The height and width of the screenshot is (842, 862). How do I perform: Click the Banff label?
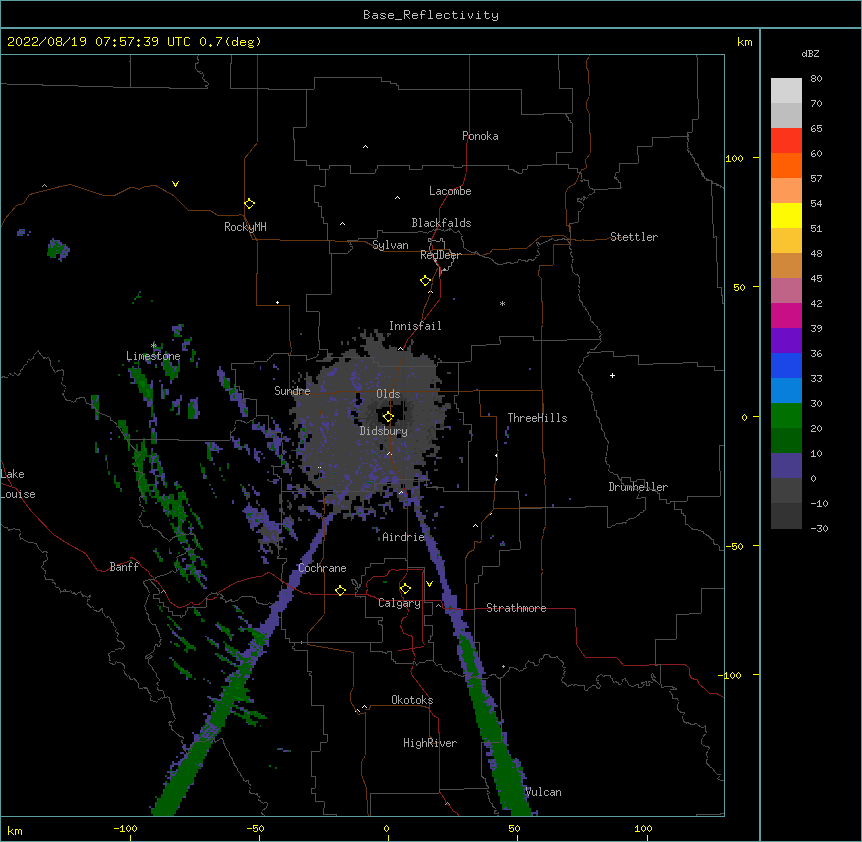[124, 567]
